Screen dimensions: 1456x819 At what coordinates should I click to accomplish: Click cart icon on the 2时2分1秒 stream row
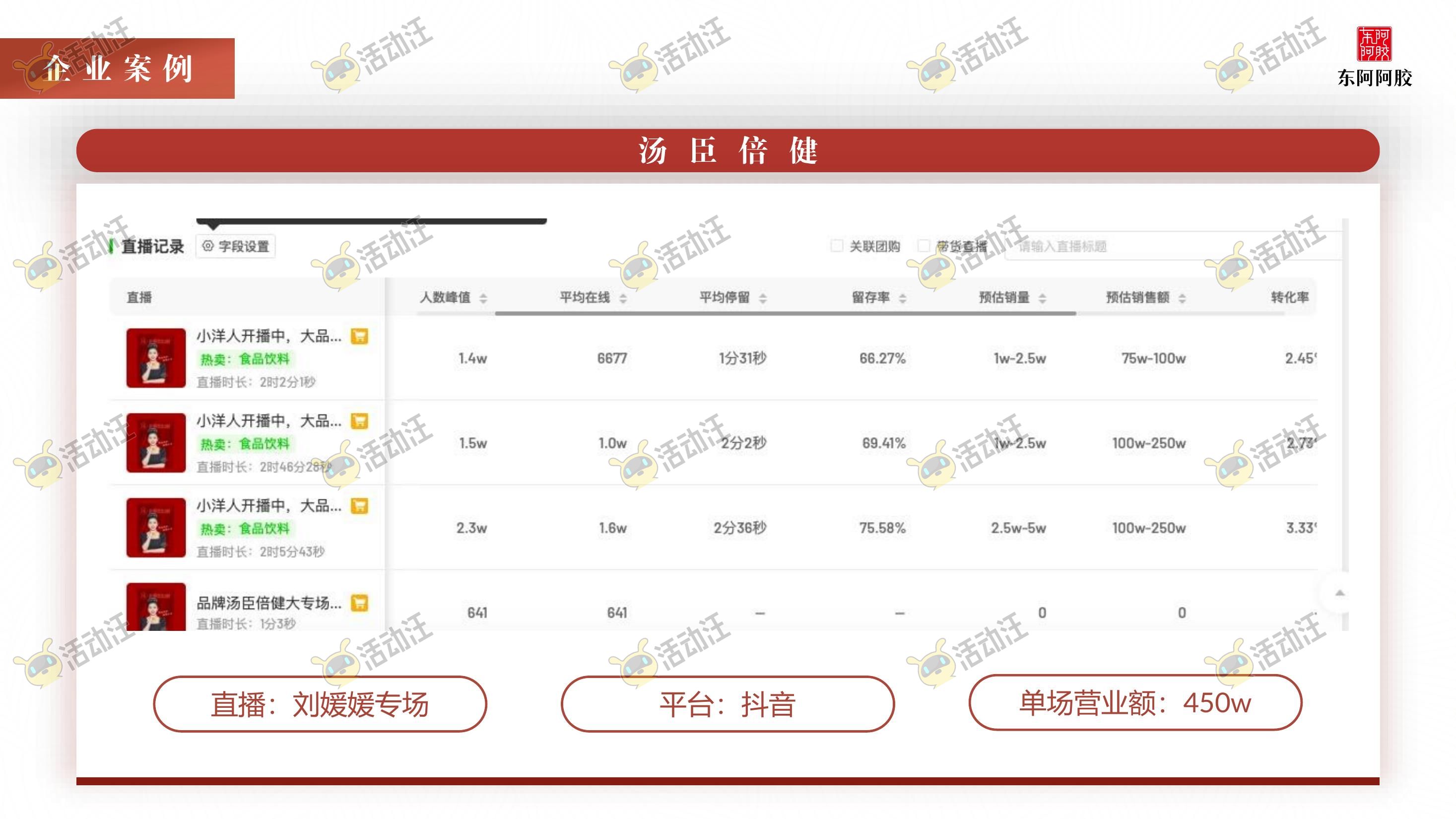(x=359, y=337)
